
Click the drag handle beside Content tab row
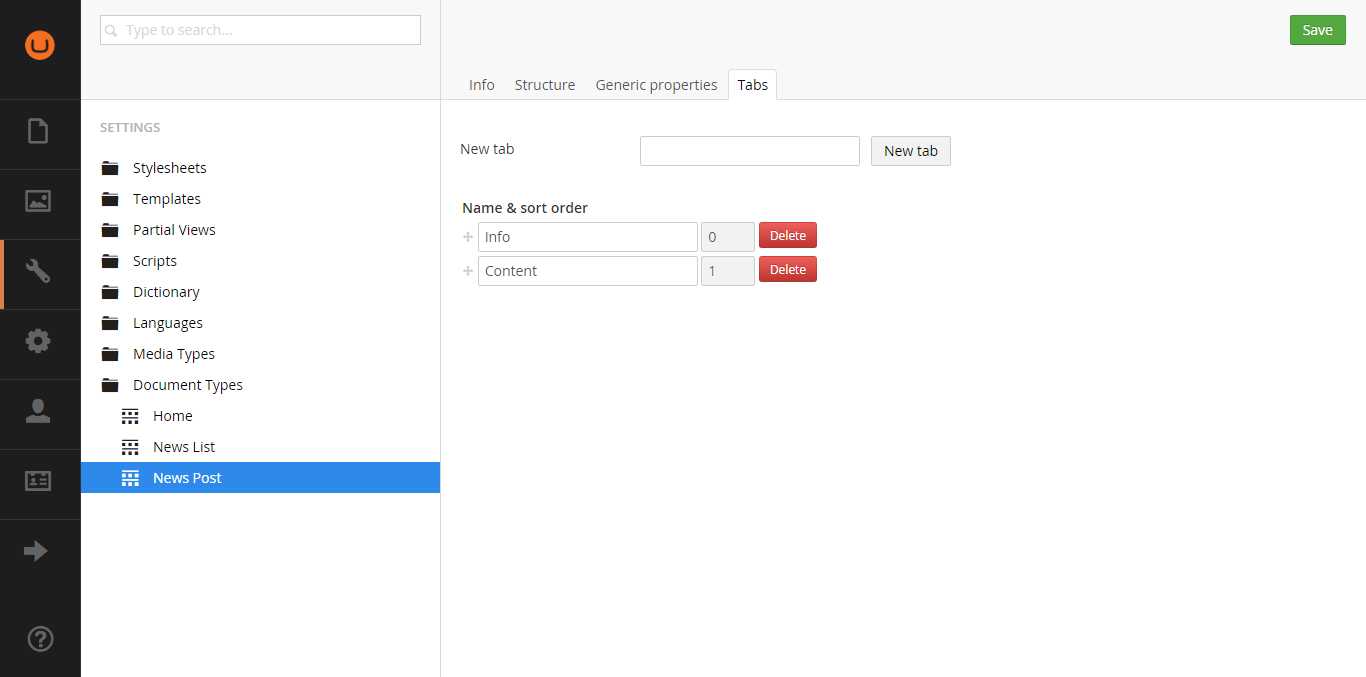click(468, 271)
